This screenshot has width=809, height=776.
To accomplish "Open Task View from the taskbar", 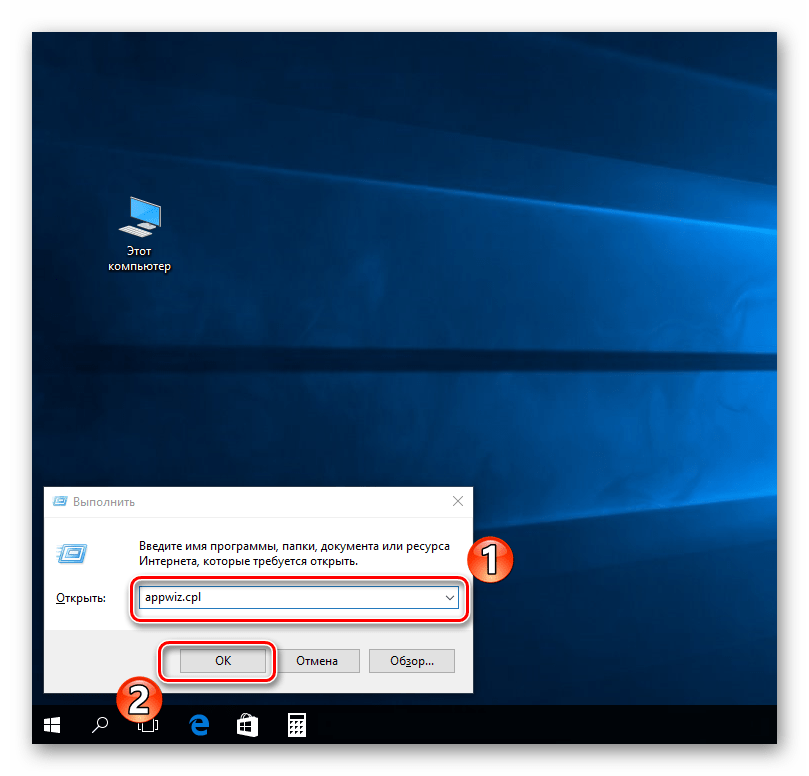I will tap(149, 725).
